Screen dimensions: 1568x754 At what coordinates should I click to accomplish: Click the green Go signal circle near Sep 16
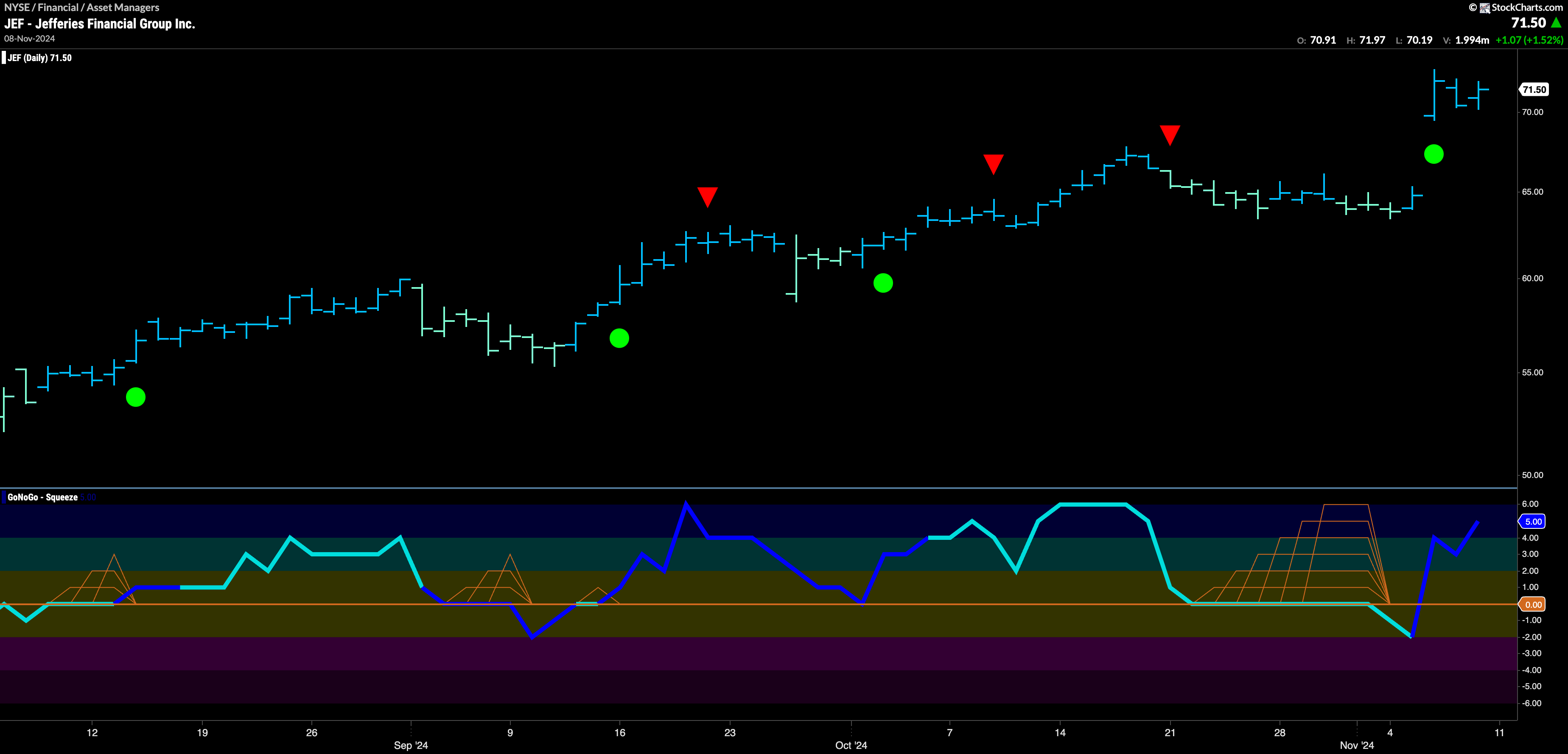coord(619,338)
